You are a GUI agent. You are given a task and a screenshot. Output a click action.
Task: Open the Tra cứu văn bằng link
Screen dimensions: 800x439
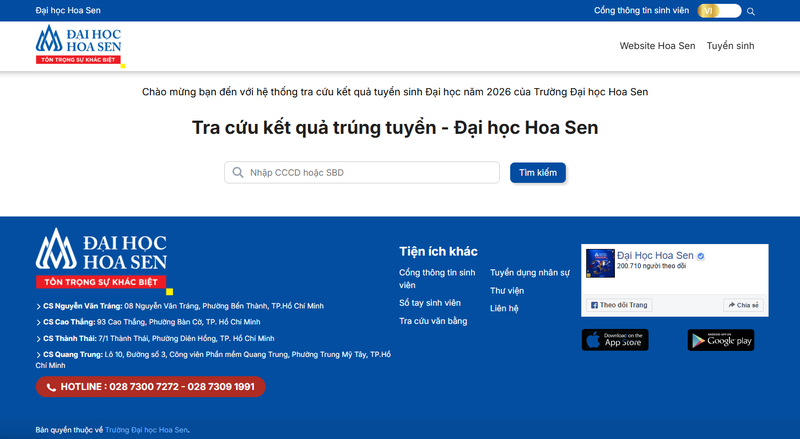[433, 321]
